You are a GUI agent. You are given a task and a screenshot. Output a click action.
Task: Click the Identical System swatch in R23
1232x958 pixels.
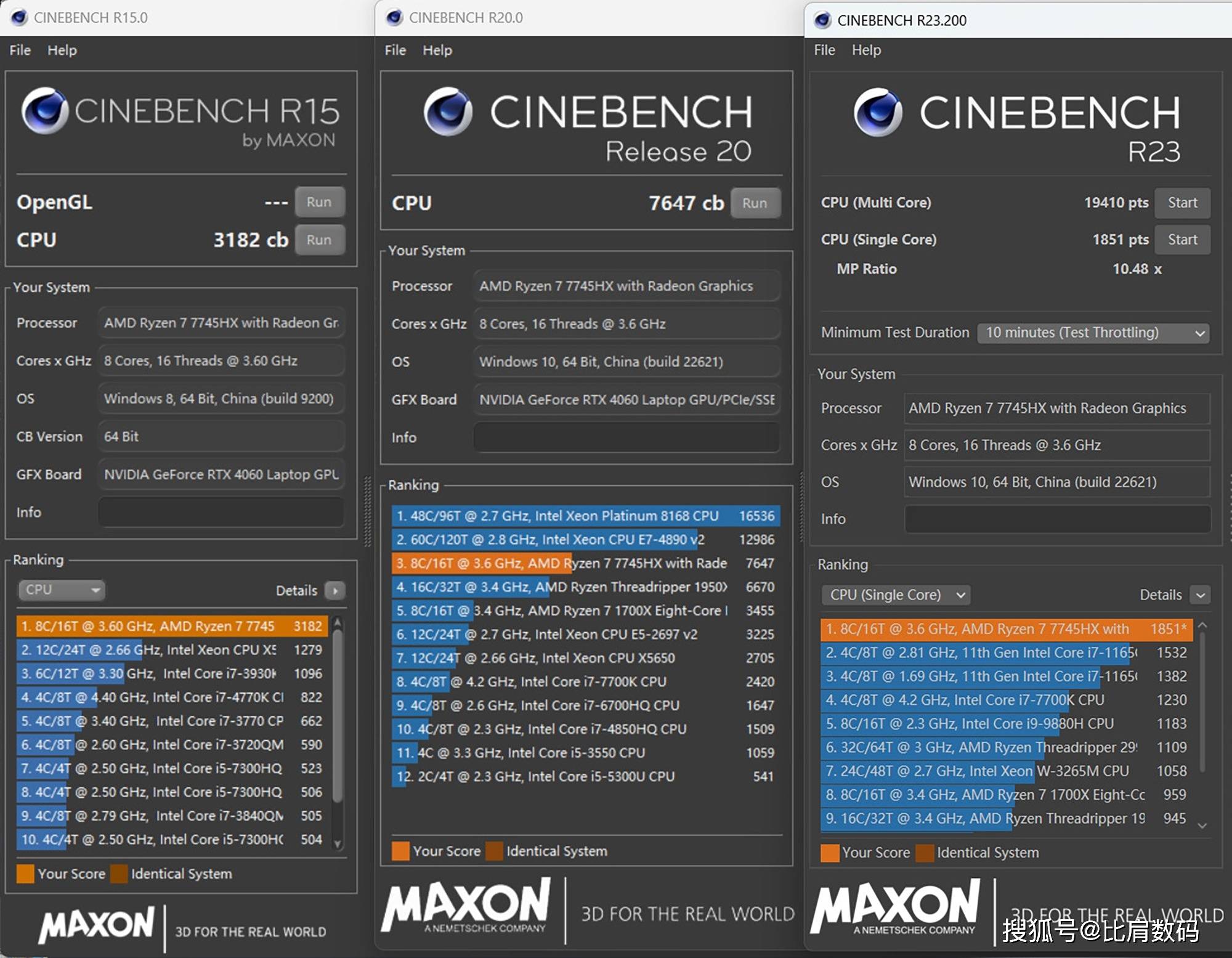click(924, 853)
